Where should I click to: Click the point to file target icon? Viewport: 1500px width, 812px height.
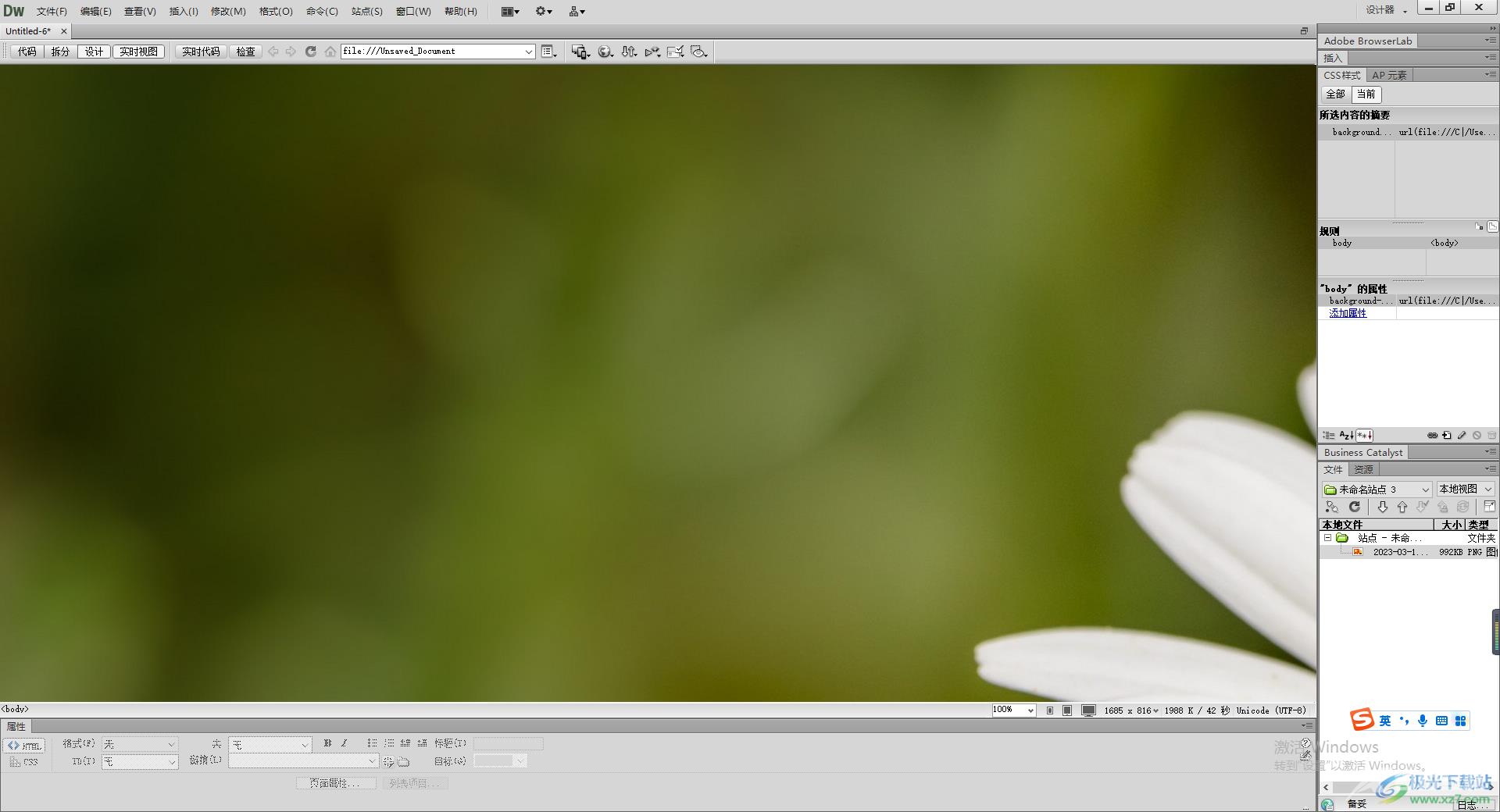point(388,761)
